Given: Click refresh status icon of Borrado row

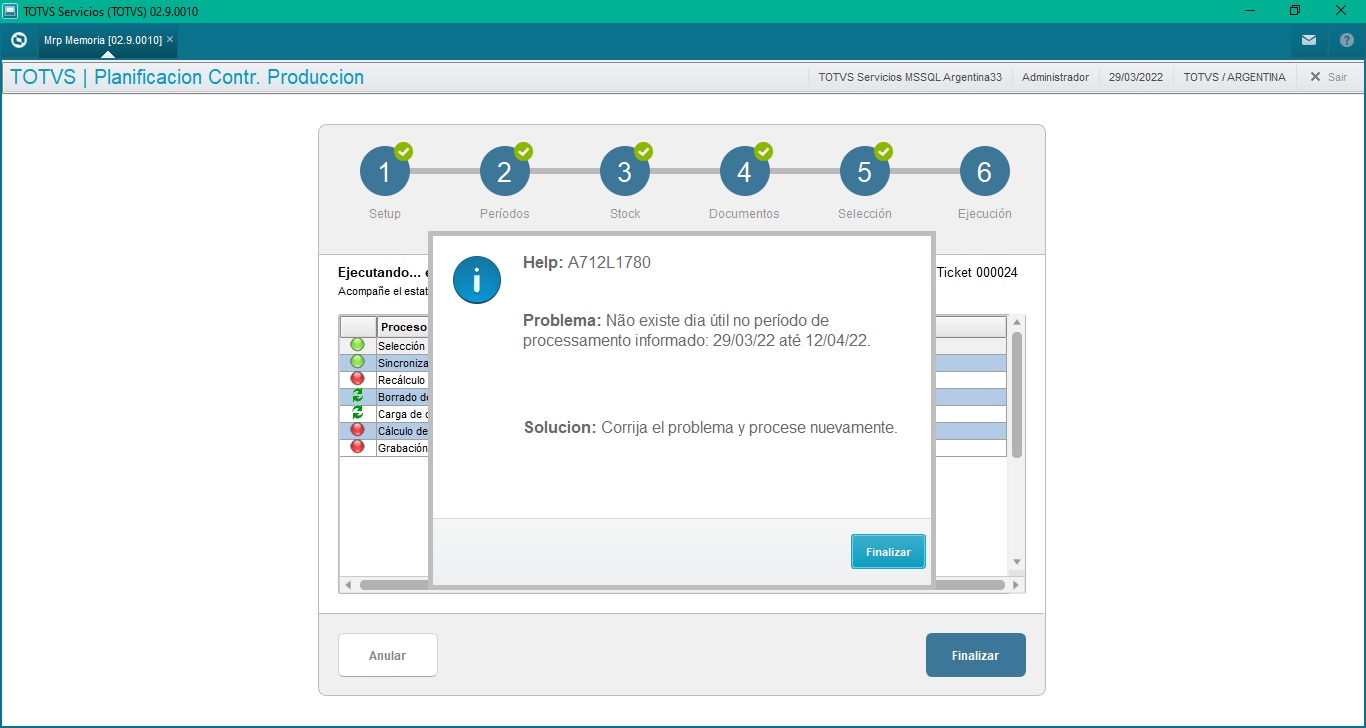Looking at the screenshot, I should 357,396.
